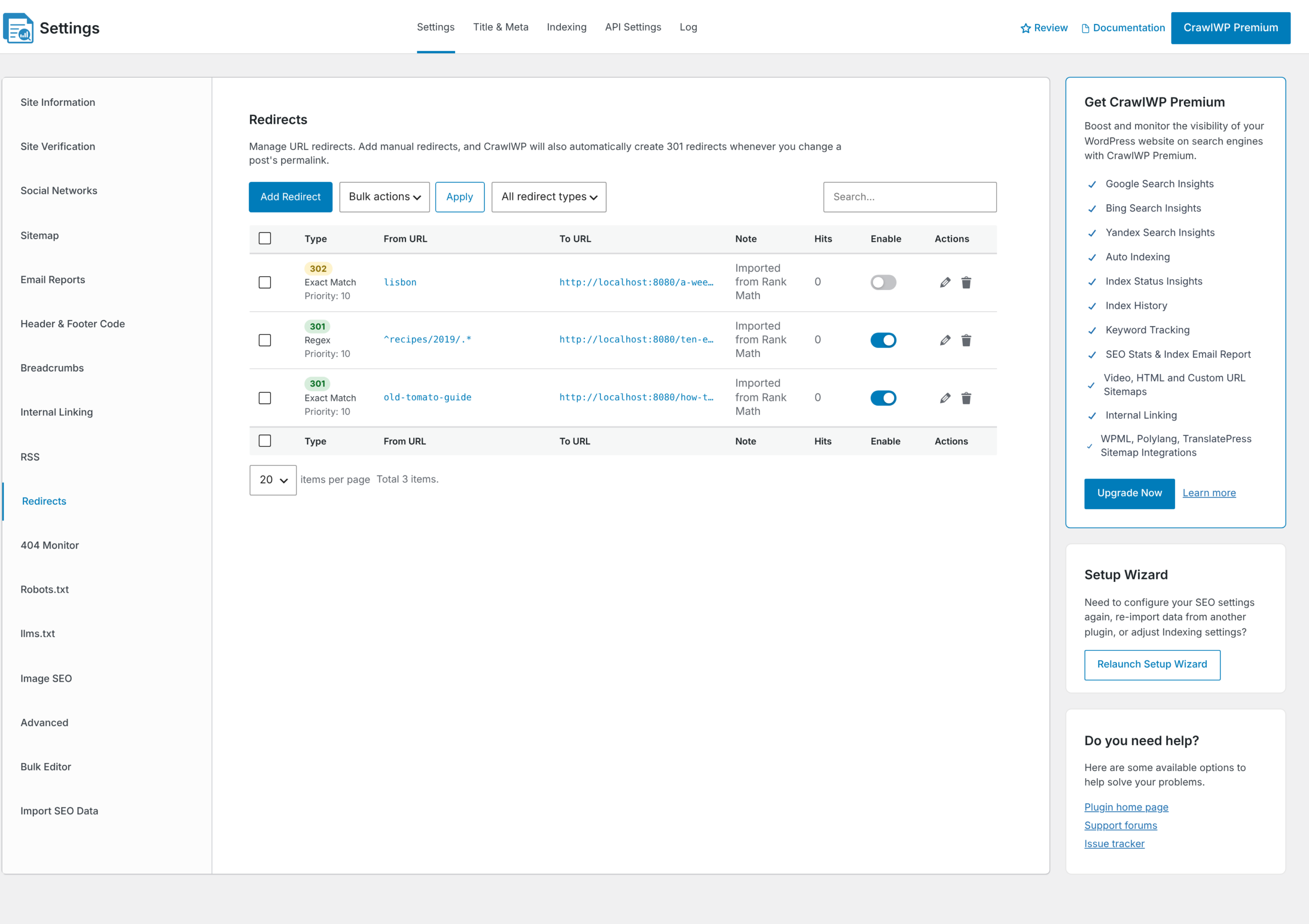1309x924 pixels.
Task: Click Relaunch Setup Wizard button
Action: click(x=1152, y=665)
